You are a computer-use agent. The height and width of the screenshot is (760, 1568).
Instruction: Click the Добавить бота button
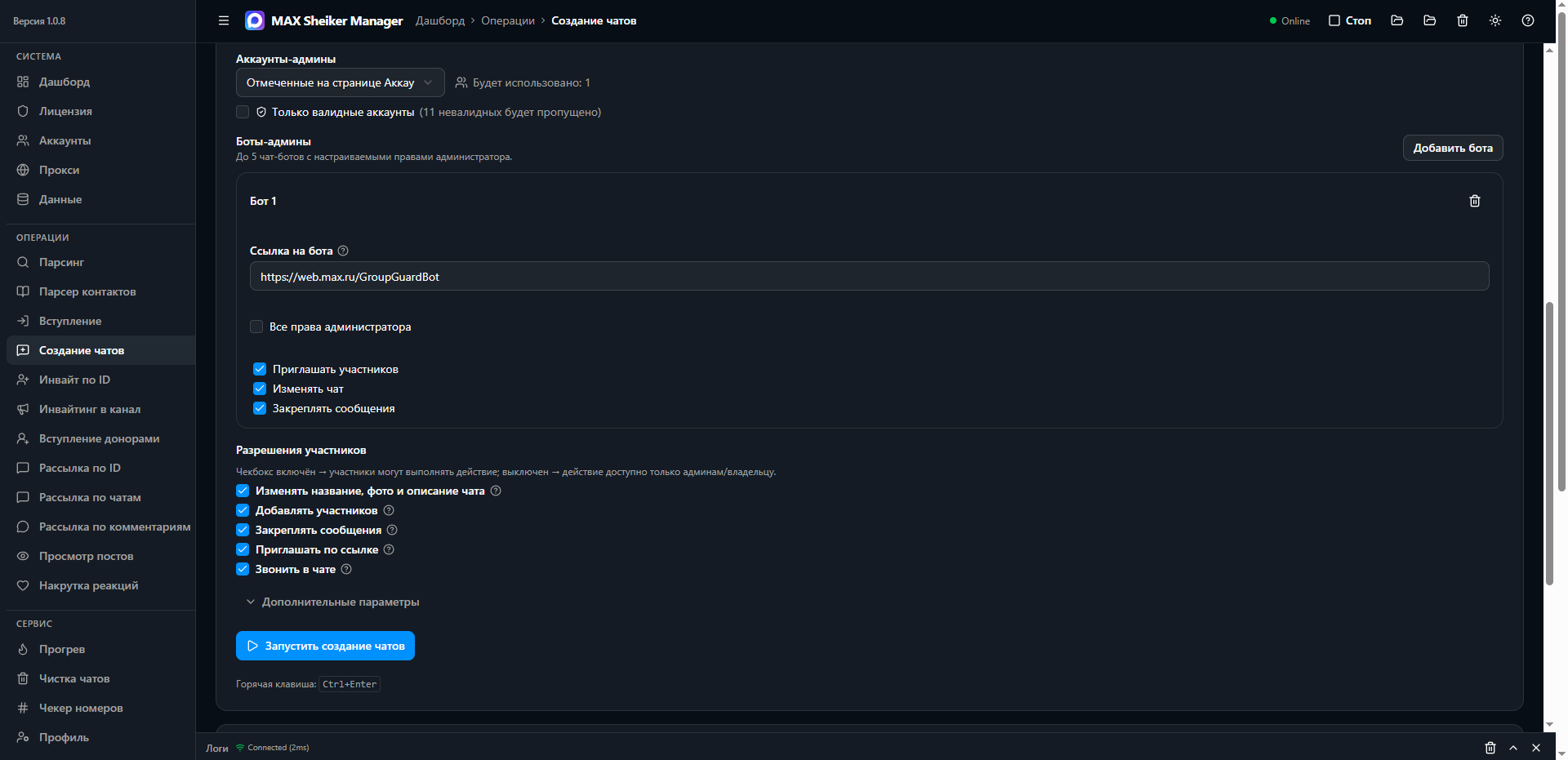coord(1453,148)
